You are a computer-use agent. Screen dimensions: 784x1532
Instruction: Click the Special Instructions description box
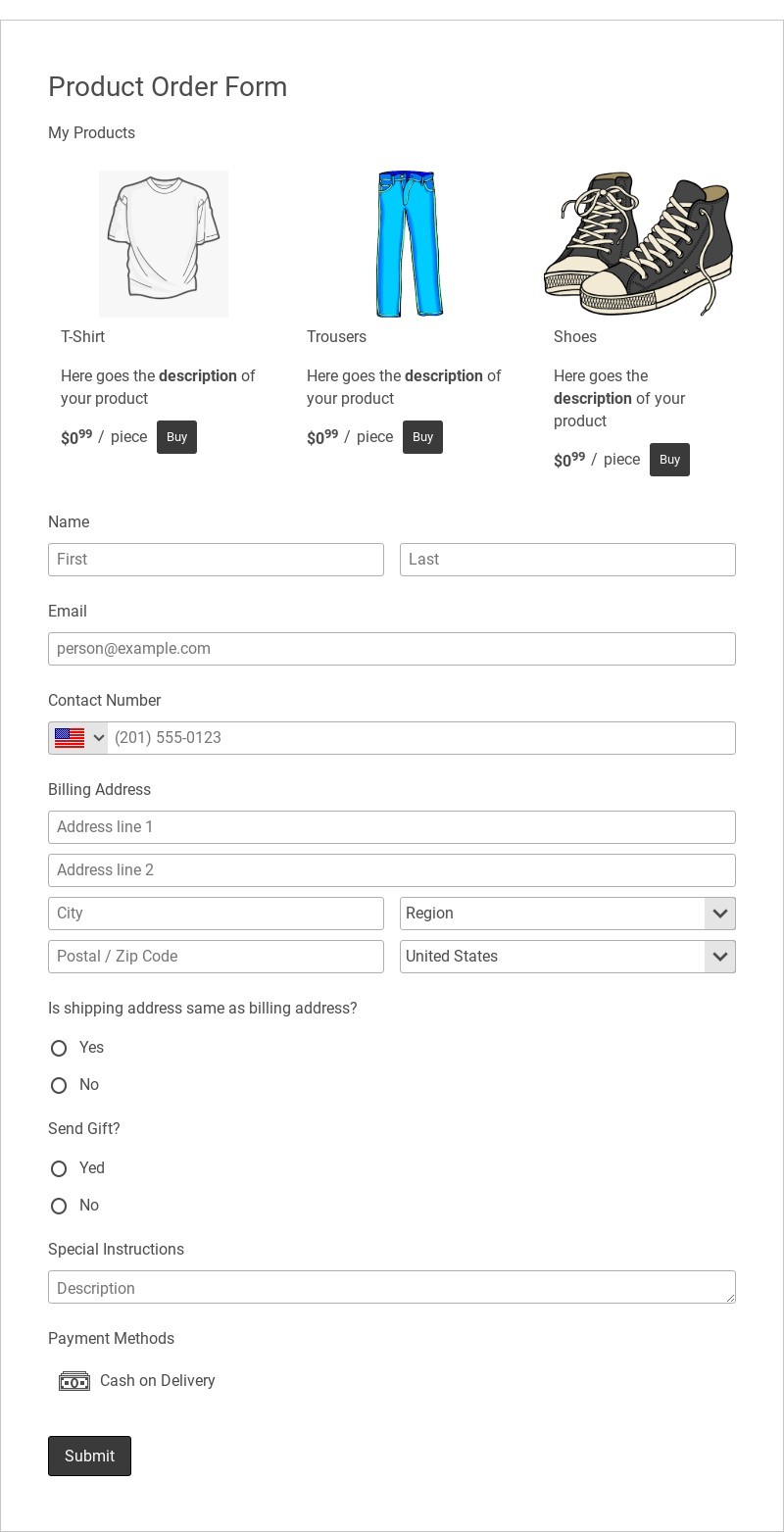point(392,1287)
